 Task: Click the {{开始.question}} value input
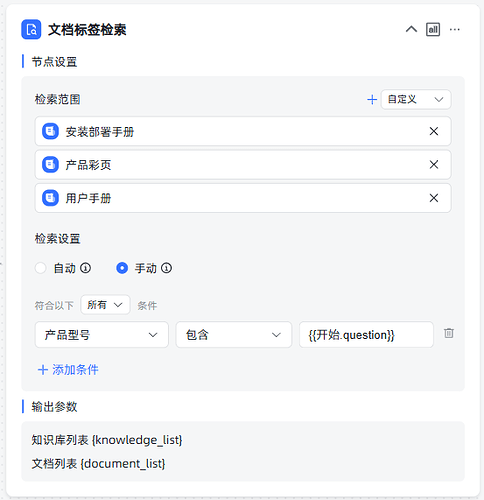(366, 335)
